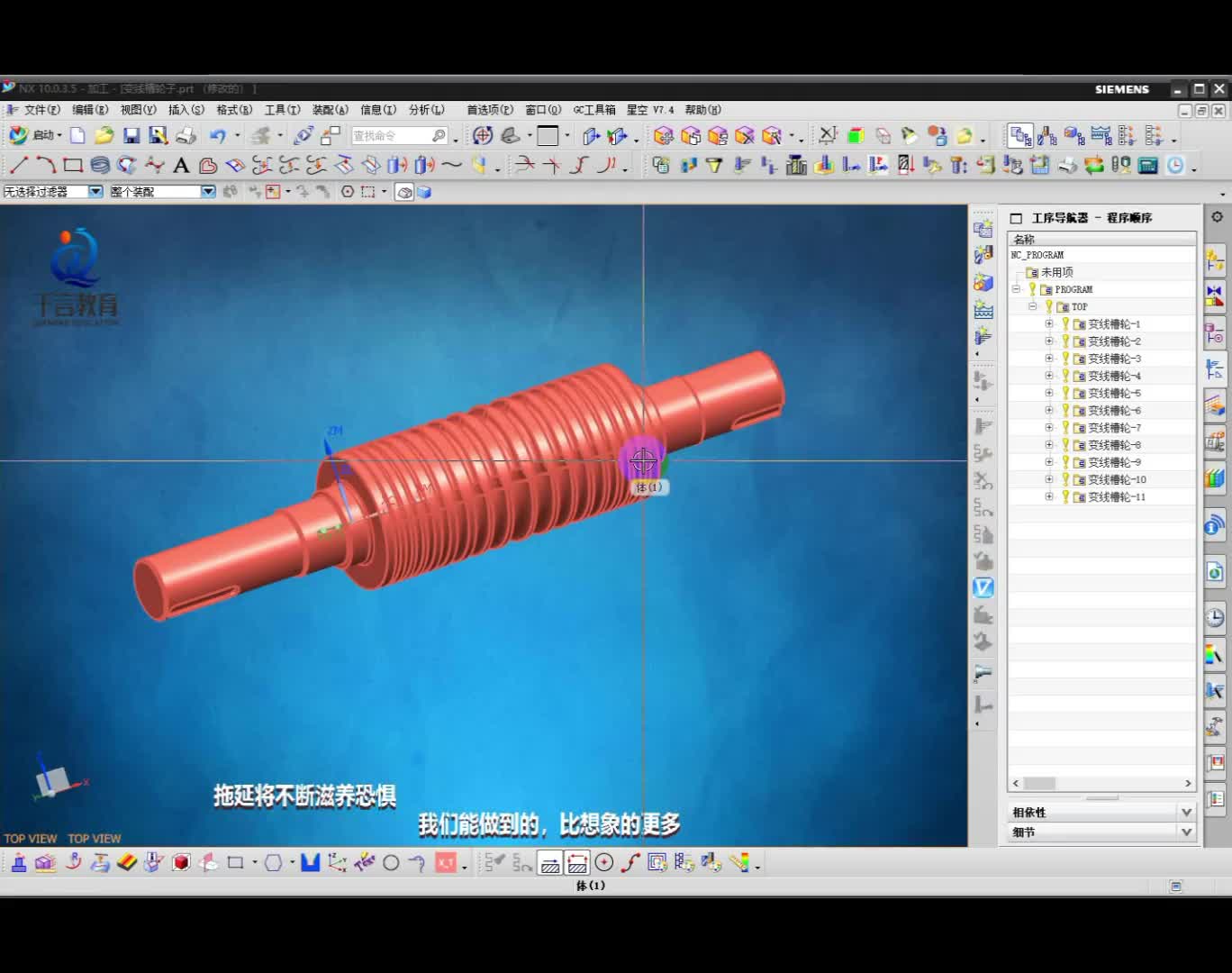The image size is (1232, 973).
Task: Click the gear settings icon of the navigator
Action: 1217,217
